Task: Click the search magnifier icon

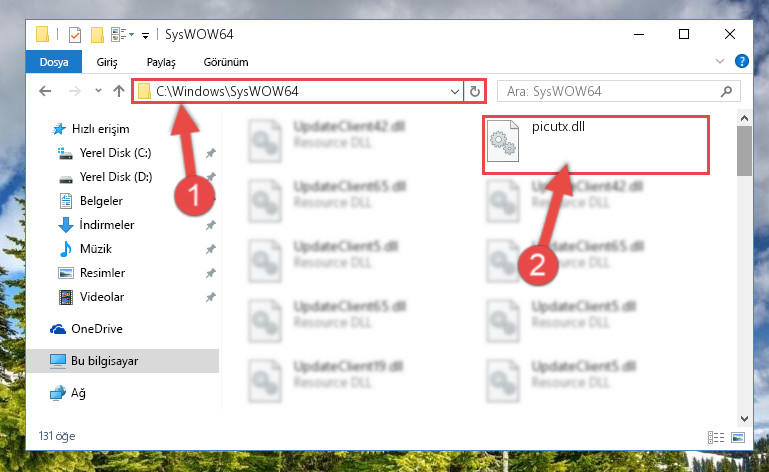Action: (726, 91)
